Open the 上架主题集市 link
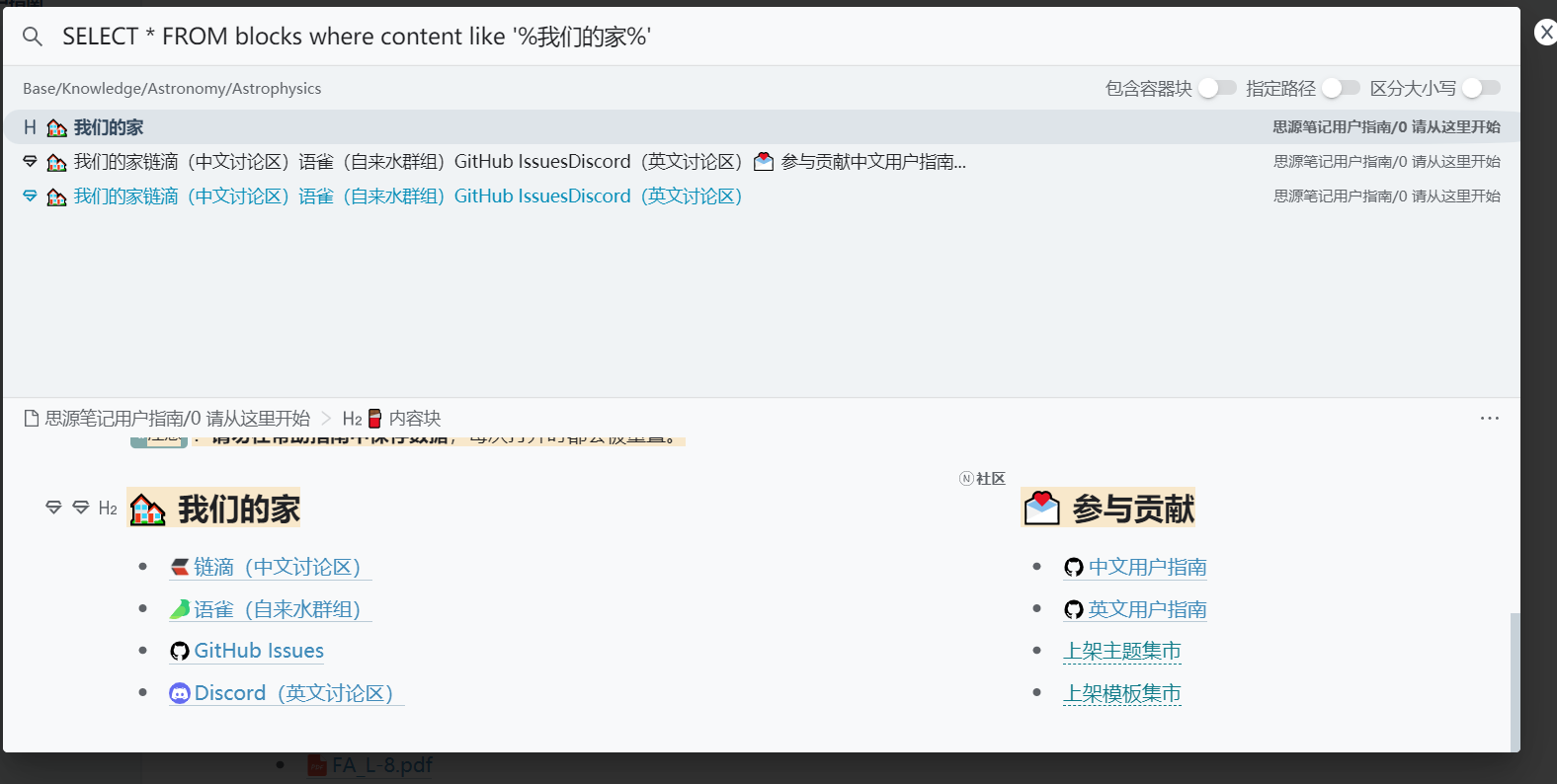This screenshot has width=1557, height=784. [1122, 651]
